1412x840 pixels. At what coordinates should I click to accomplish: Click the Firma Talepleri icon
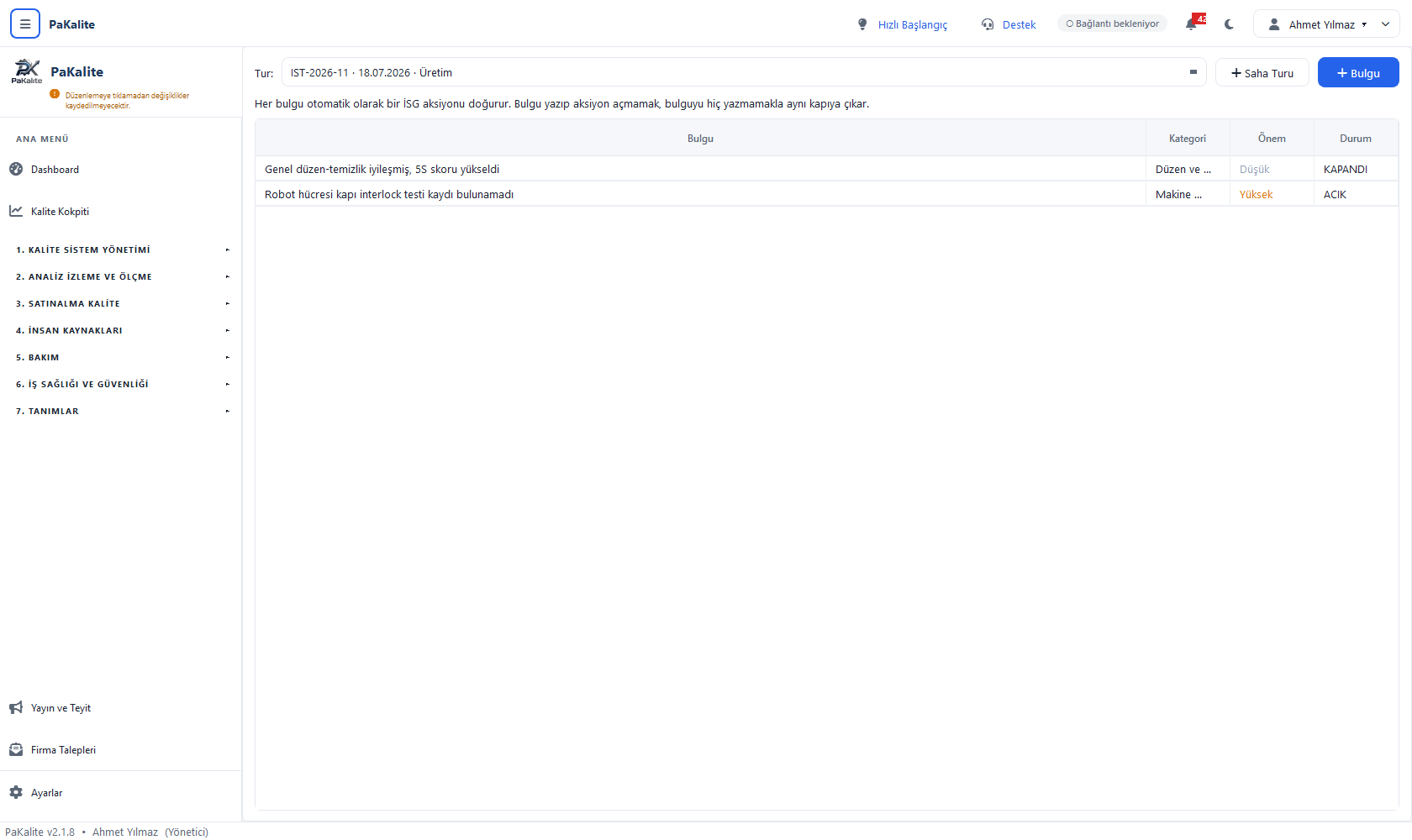pos(16,750)
